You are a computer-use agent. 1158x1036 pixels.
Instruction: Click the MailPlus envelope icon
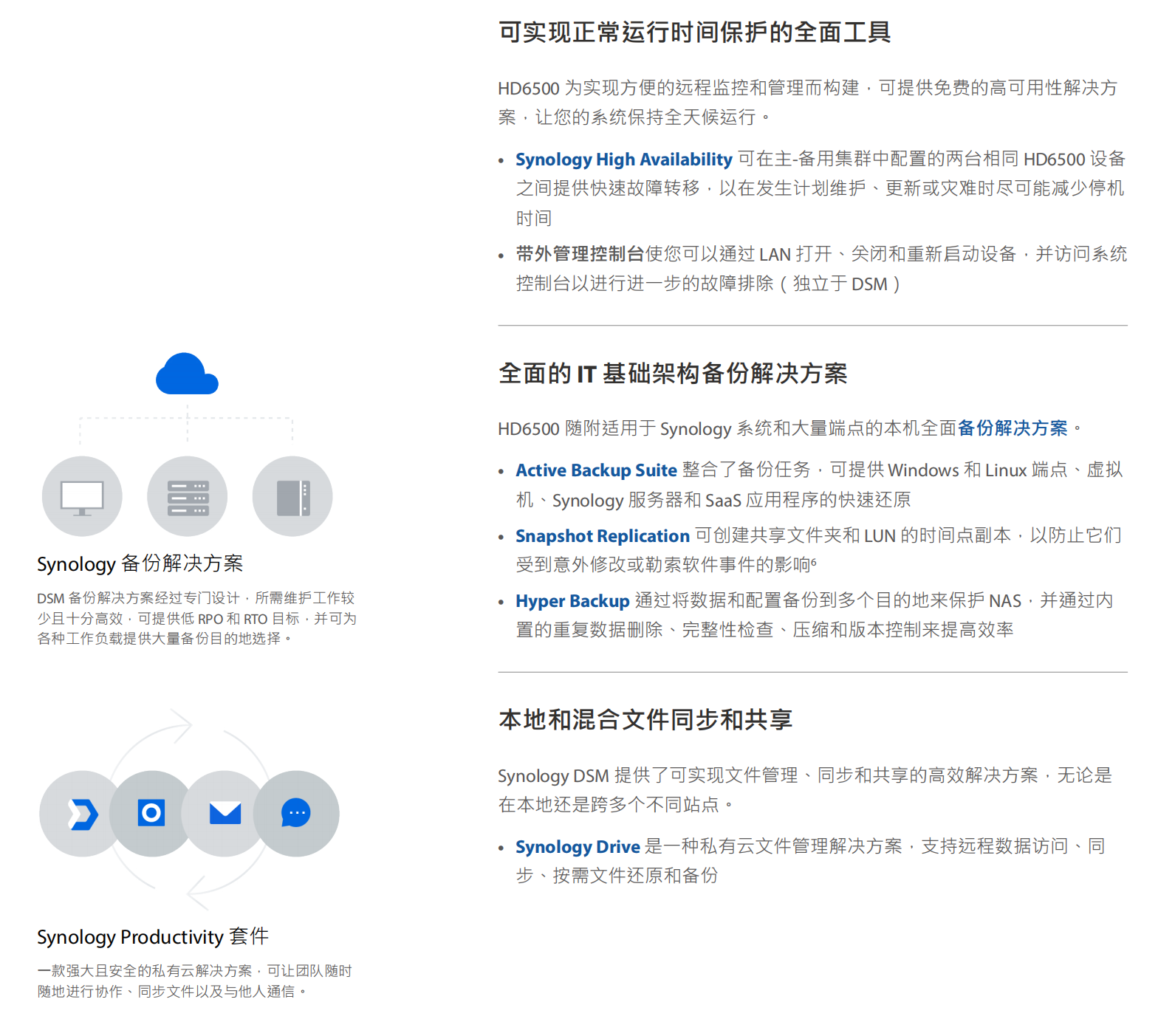pos(225,814)
